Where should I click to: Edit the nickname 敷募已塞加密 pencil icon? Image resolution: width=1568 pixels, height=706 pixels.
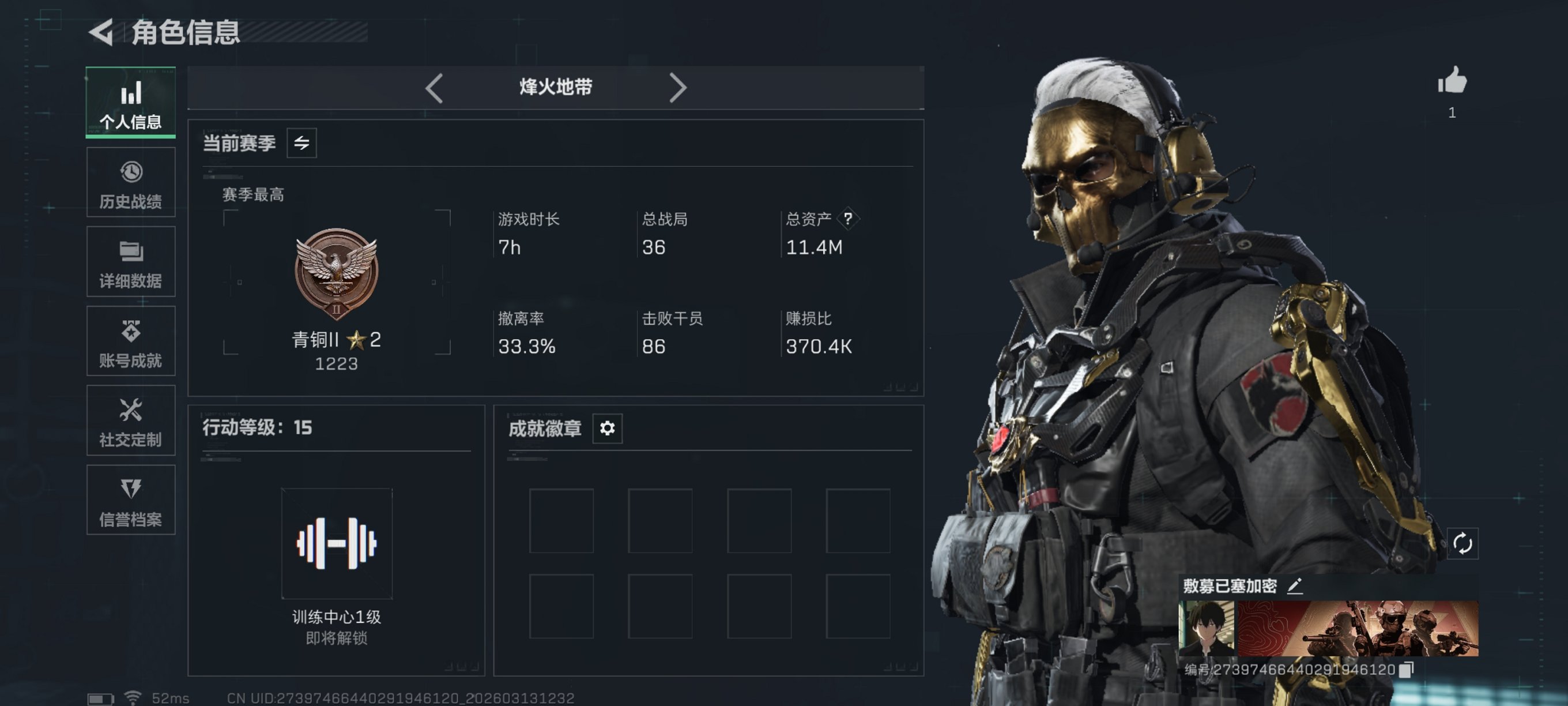tap(1295, 586)
